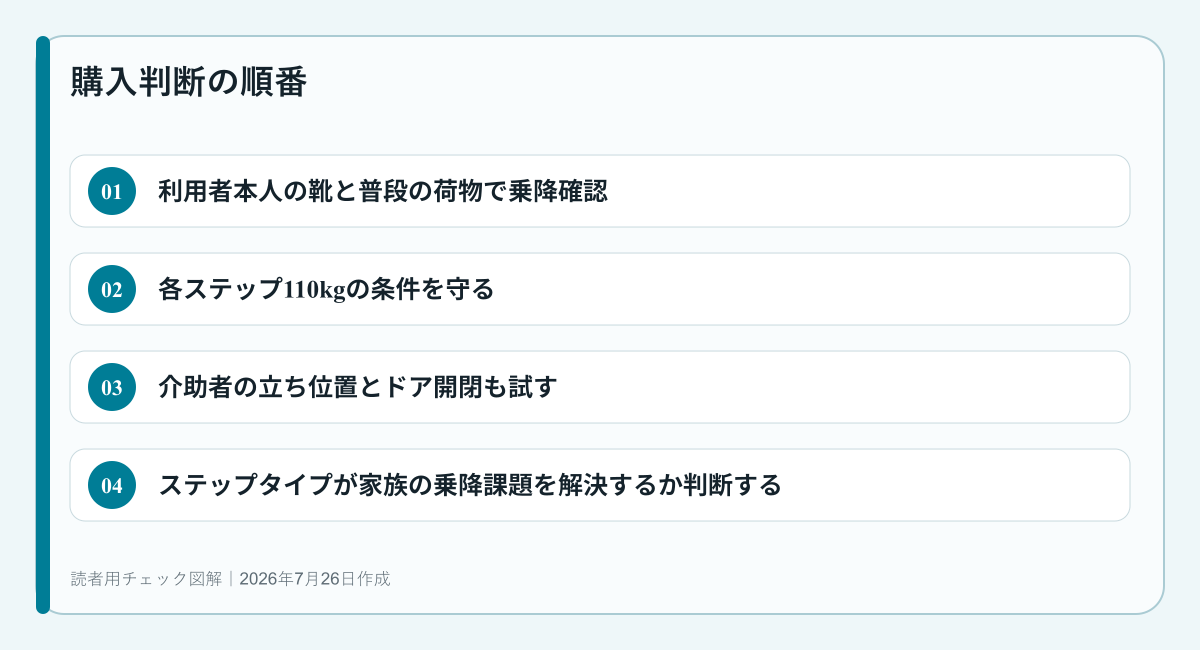Click 各ステップ at the start of step 02
This screenshot has width=1200, height=650.
click(x=221, y=289)
